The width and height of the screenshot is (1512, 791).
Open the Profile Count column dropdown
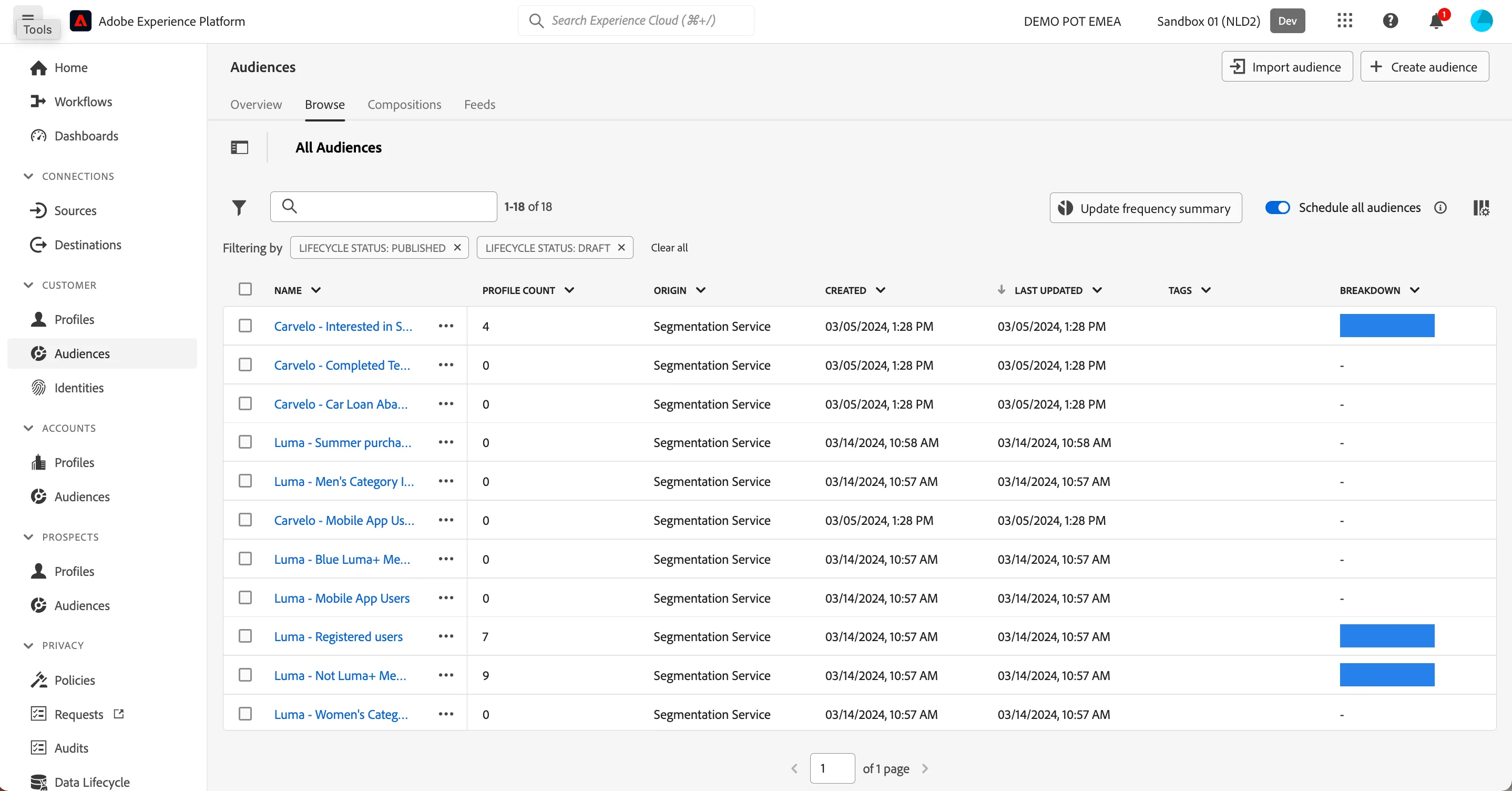pos(569,290)
